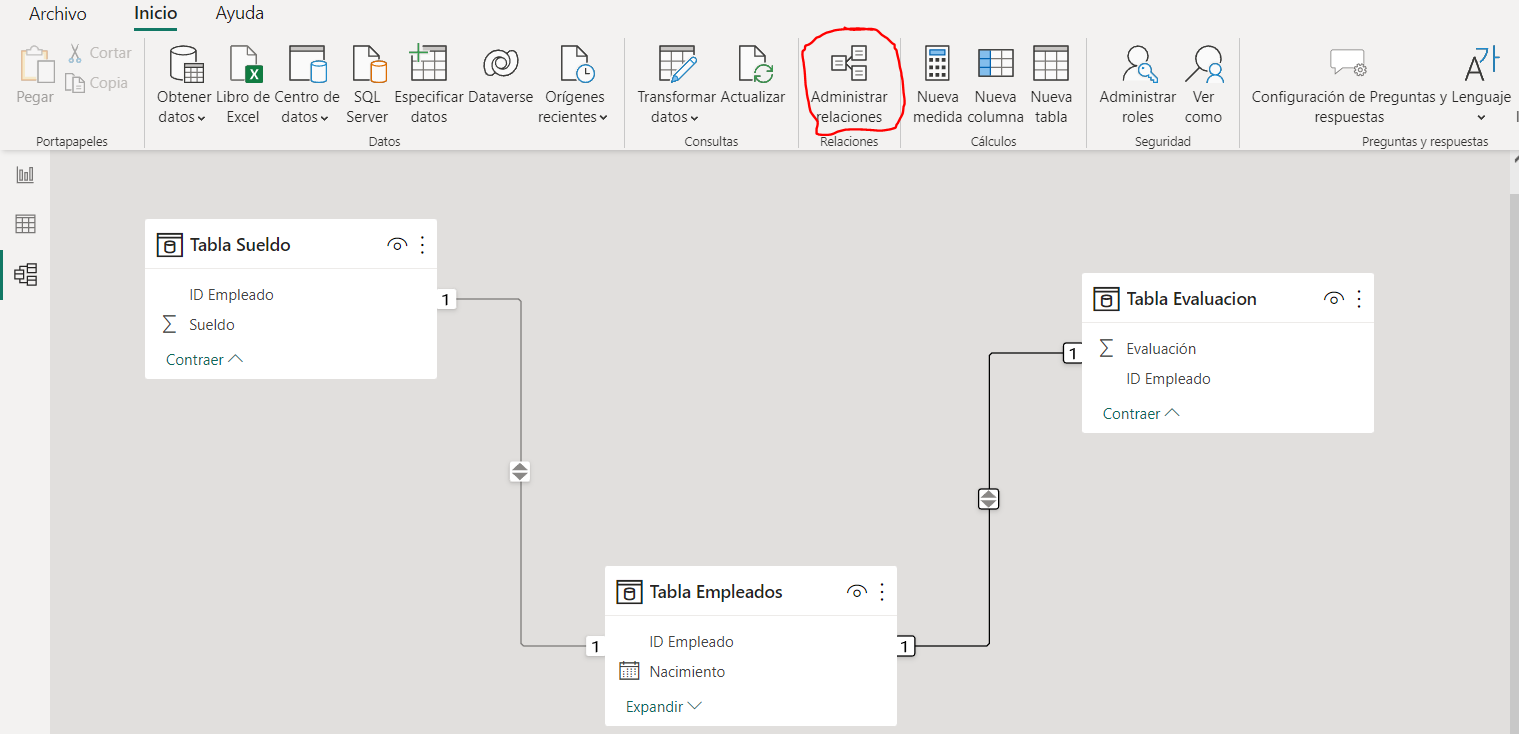Import from Libro de Excel
This screenshot has height=734, width=1519.
243,85
